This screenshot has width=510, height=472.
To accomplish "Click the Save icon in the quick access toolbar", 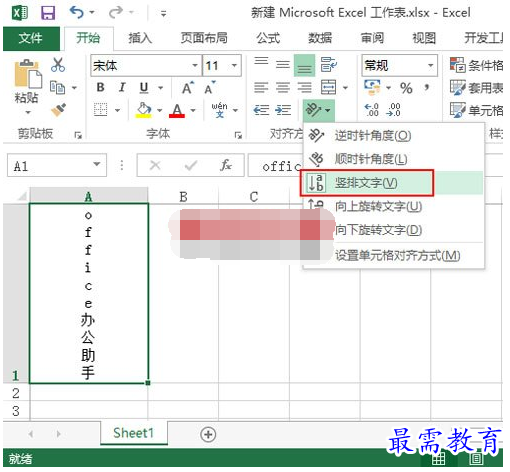I will pyautogui.click(x=48, y=13).
